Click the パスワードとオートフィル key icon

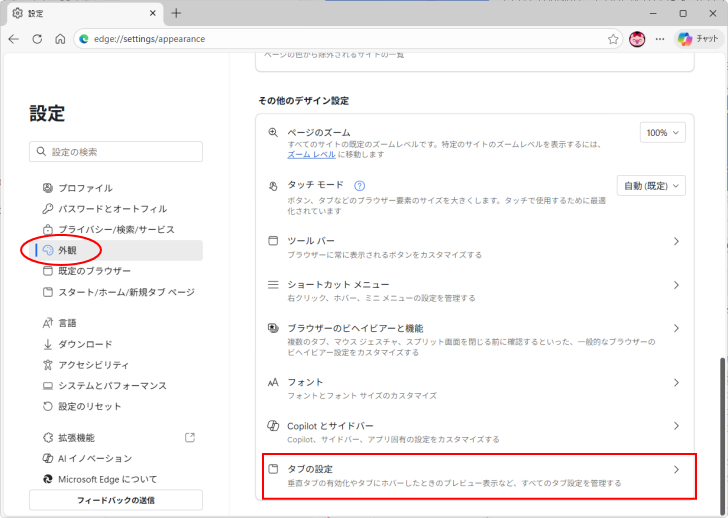pos(48,209)
